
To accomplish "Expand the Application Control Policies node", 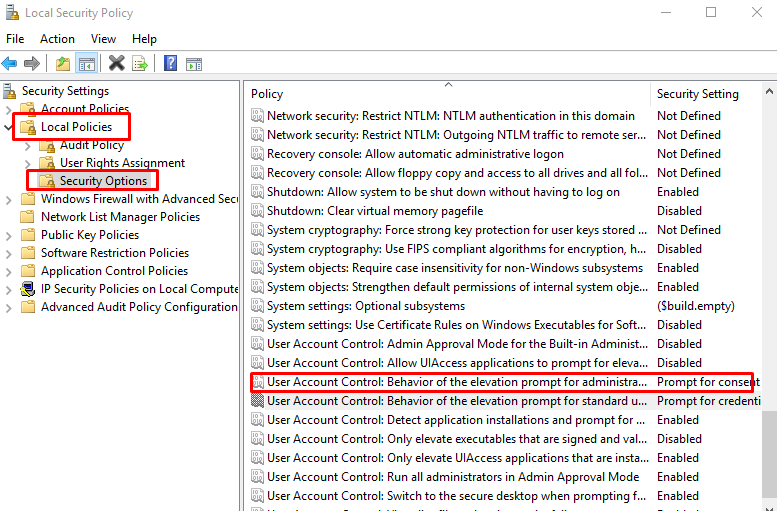I will tap(8, 272).
